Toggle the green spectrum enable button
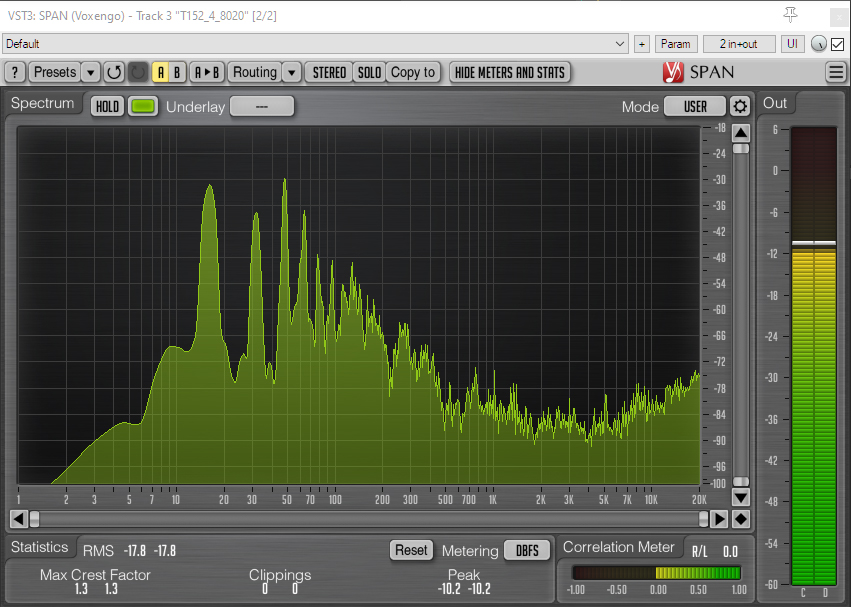 pos(143,107)
